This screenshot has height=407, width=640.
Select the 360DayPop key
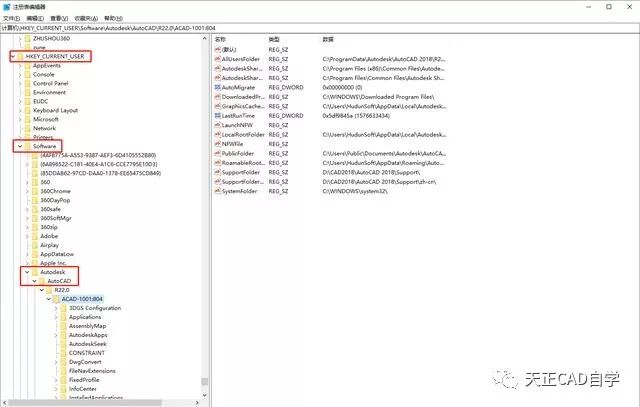[x=55, y=200]
